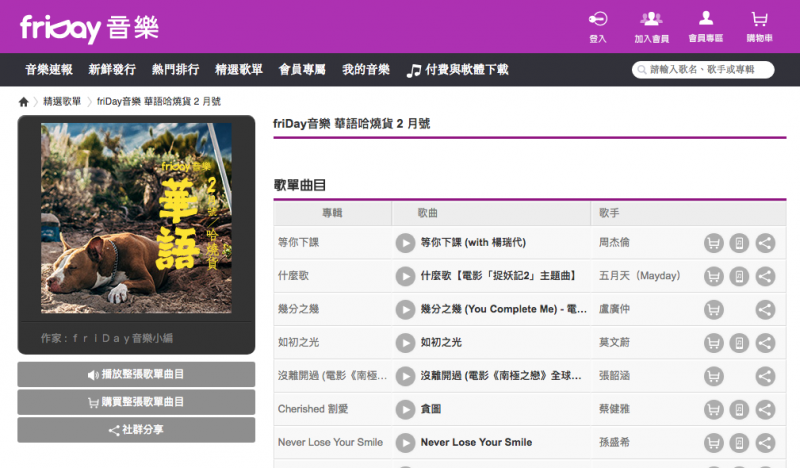Open the 會員專區 icon
800x468 pixels.
[x=706, y=27]
